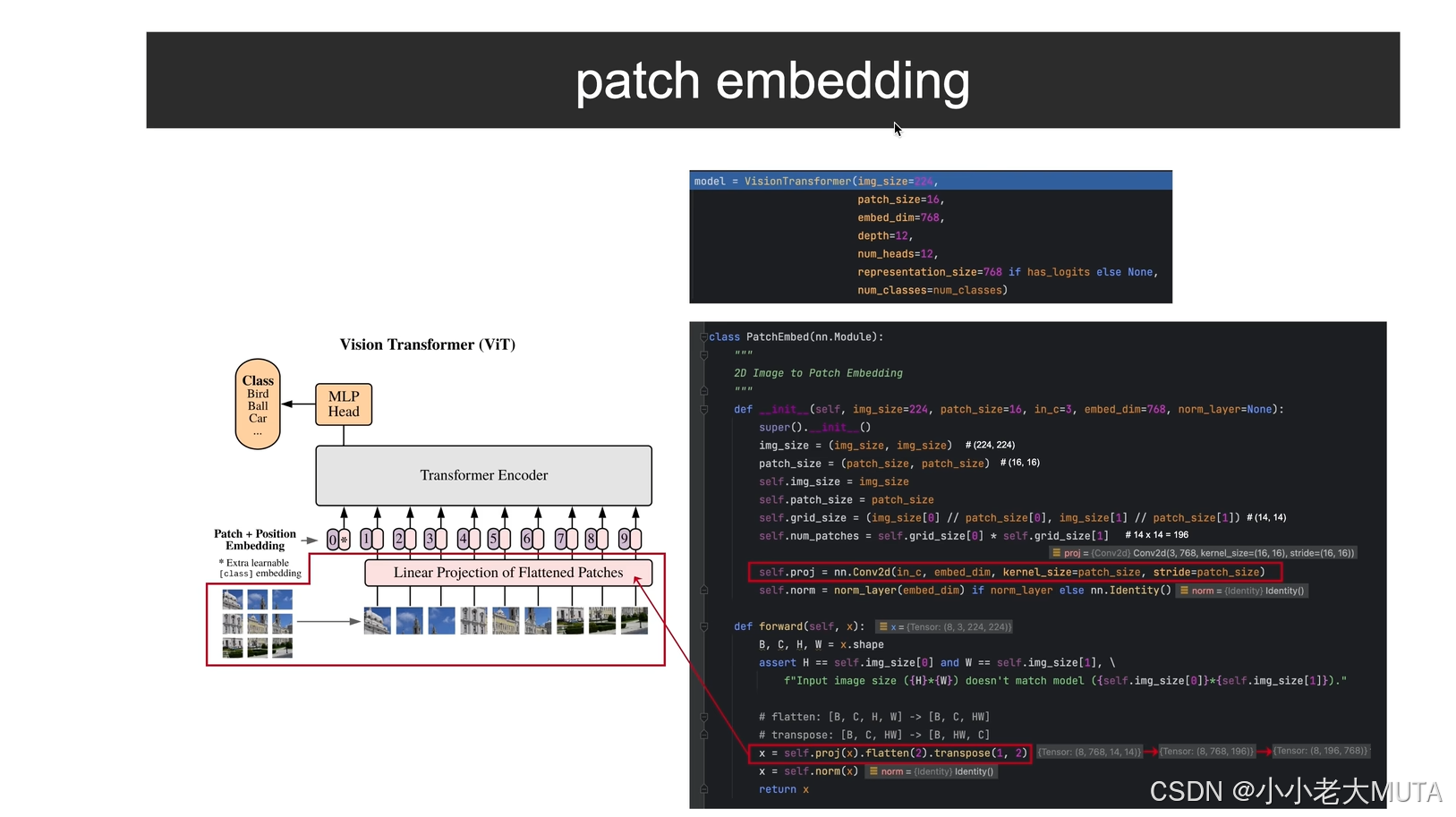This screenshot has height=817, width=1456.
Task: Click fold-end marker beside self.norm line
Action: click(703, 591)
